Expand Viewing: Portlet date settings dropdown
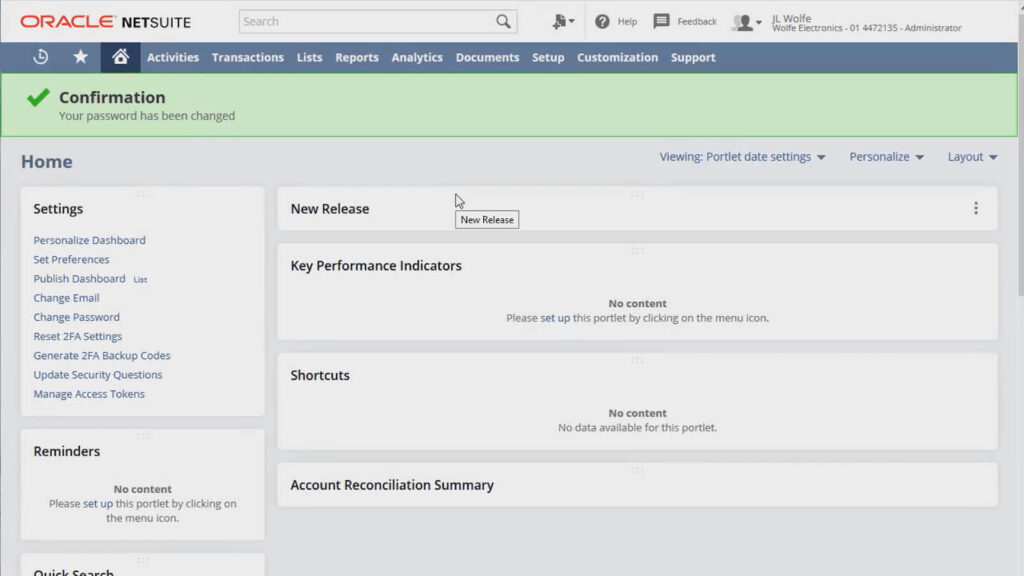 [743, 157]
